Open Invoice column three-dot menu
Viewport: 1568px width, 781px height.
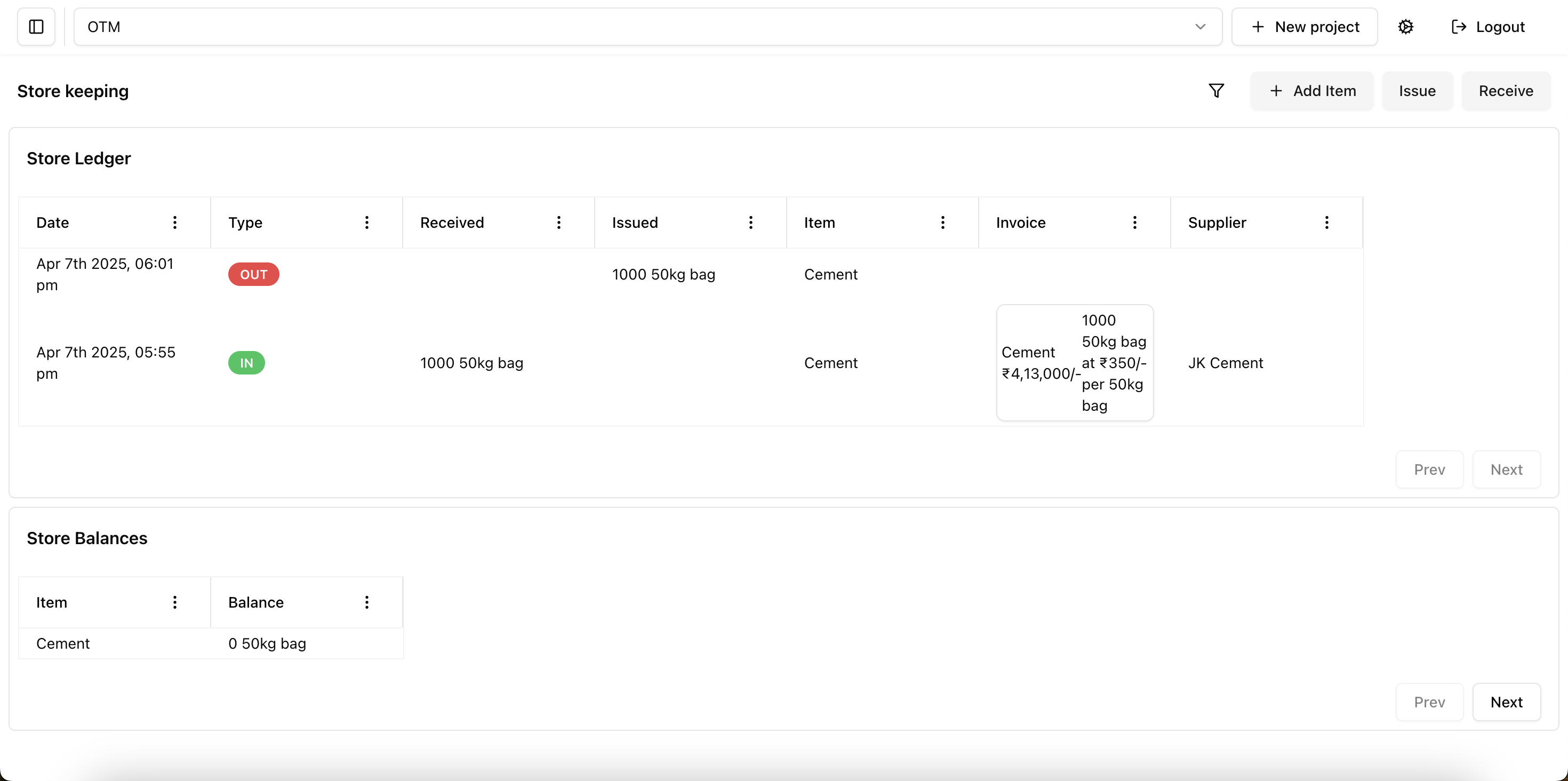coord(1134,222)
